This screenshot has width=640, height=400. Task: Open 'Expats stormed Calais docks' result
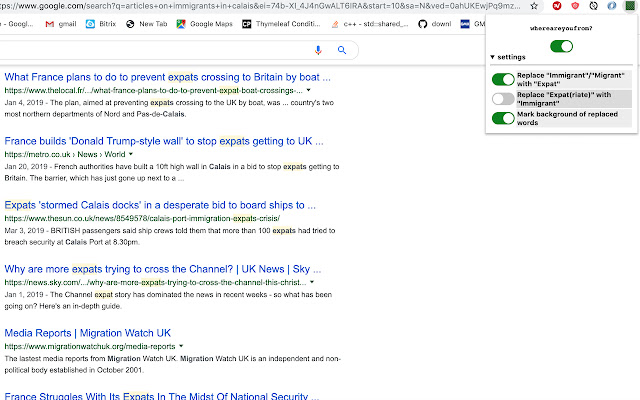coord(160,205)
